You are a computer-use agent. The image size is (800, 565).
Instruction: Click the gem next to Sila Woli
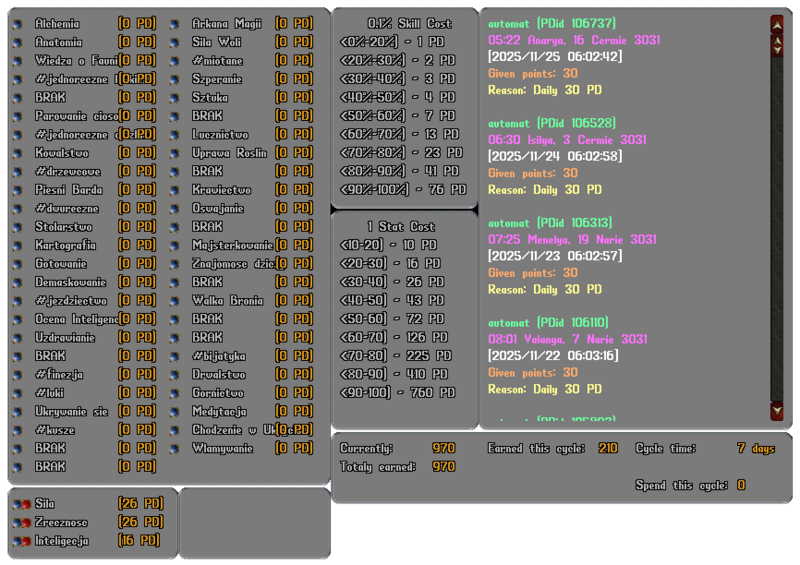tap(175, 43)
